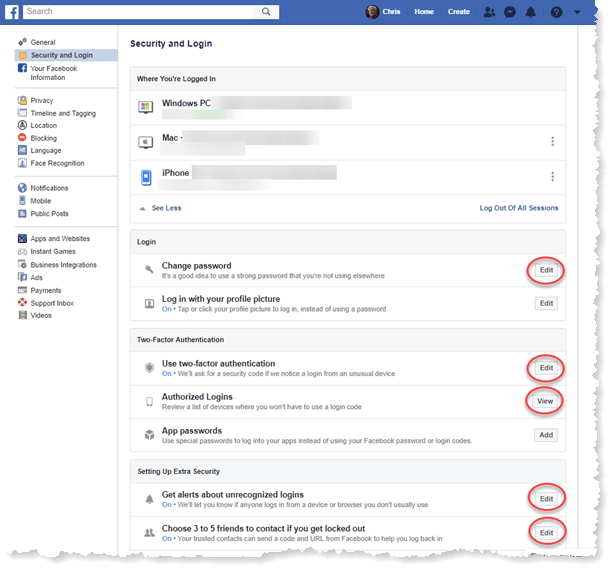The height and width of the screenshot is (572, 615).
Task: Click Add for App passwords
Action: click(546, 435)
